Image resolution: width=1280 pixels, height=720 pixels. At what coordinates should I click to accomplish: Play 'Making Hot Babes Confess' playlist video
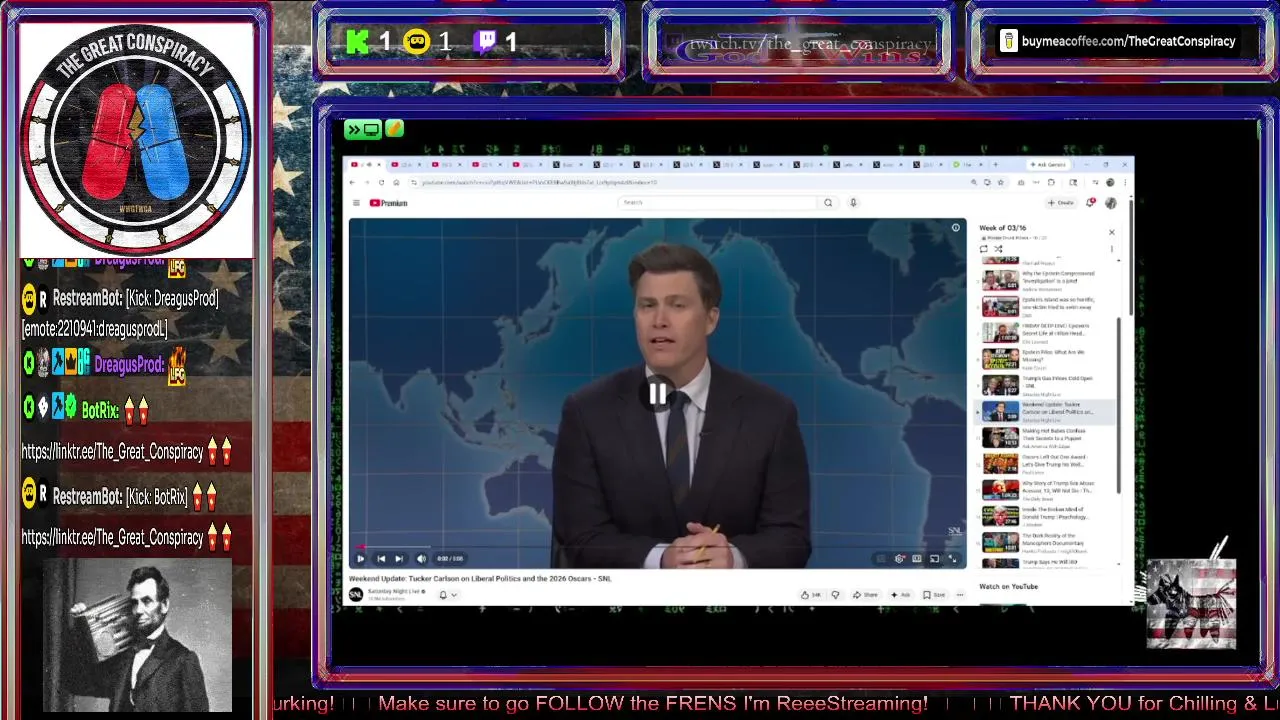(x=1046, y=437)
